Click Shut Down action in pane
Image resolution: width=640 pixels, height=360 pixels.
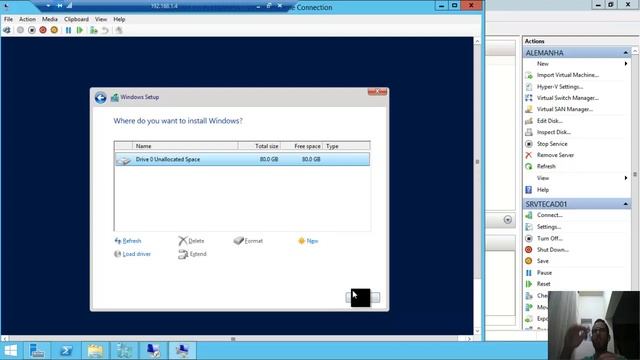click(x=553, y=250)
